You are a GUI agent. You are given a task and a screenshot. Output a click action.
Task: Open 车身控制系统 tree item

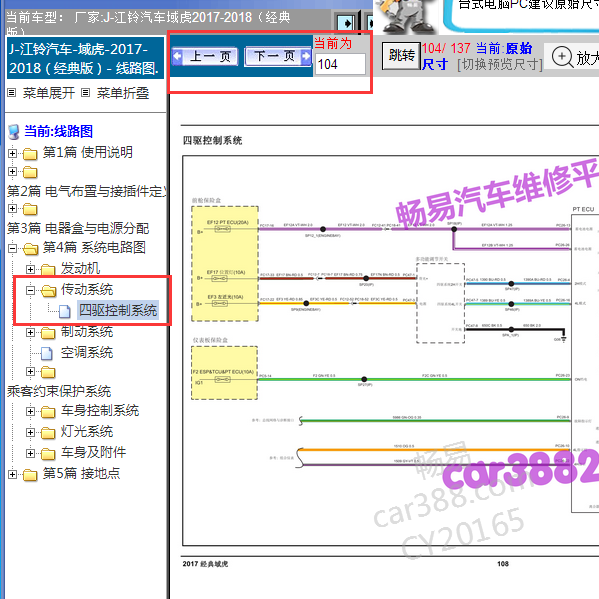100,410
